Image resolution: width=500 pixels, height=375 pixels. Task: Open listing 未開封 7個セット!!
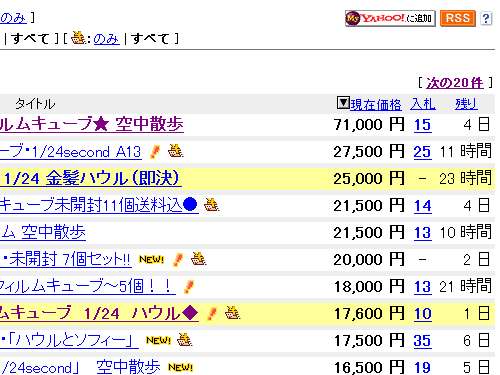pyautogui.click(x=66, y=259)
